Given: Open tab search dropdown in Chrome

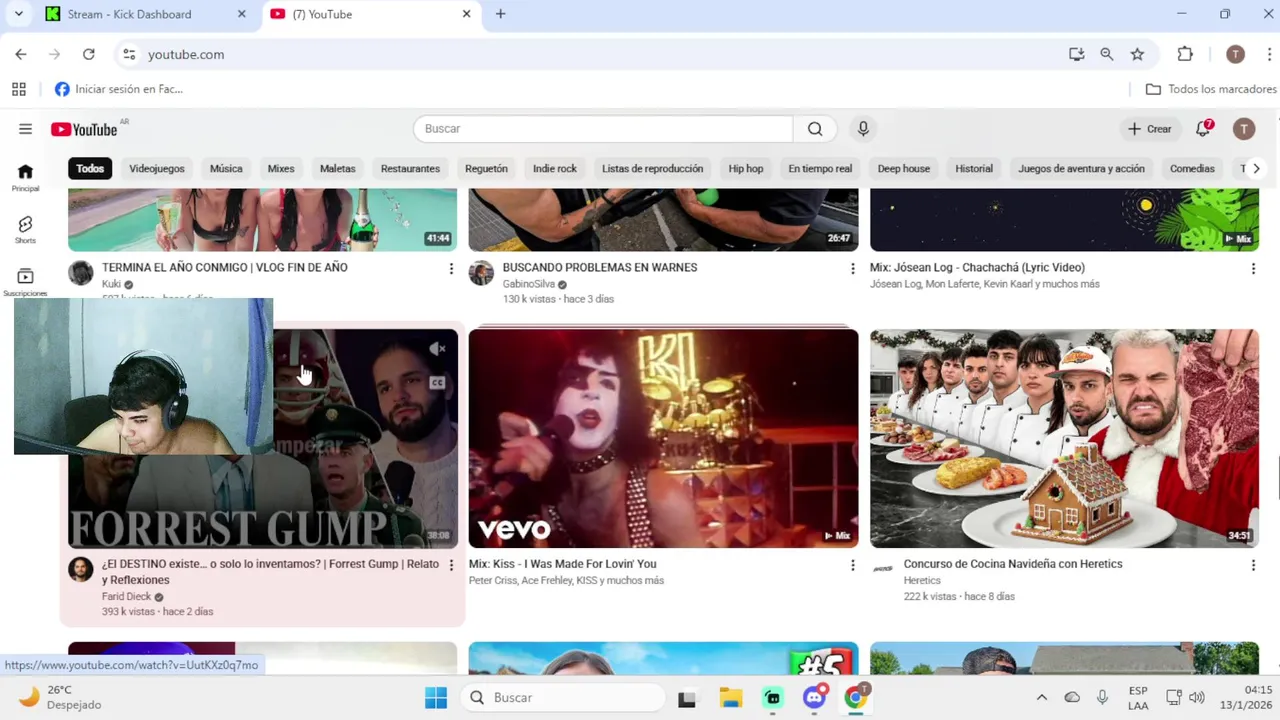Looking at the screenshot, I should [18, 14].
